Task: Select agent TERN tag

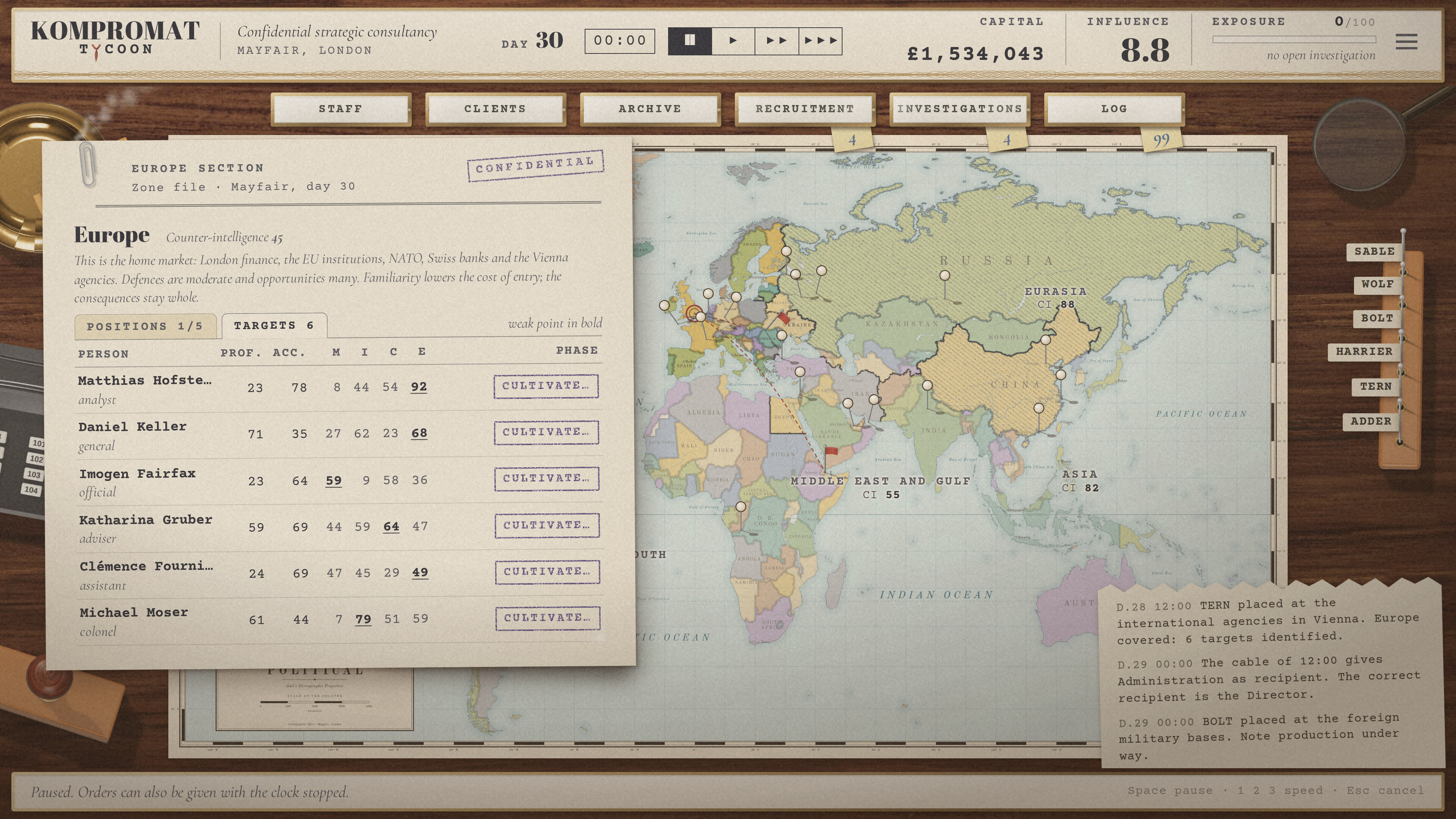Action: (x=1376, y=387)
